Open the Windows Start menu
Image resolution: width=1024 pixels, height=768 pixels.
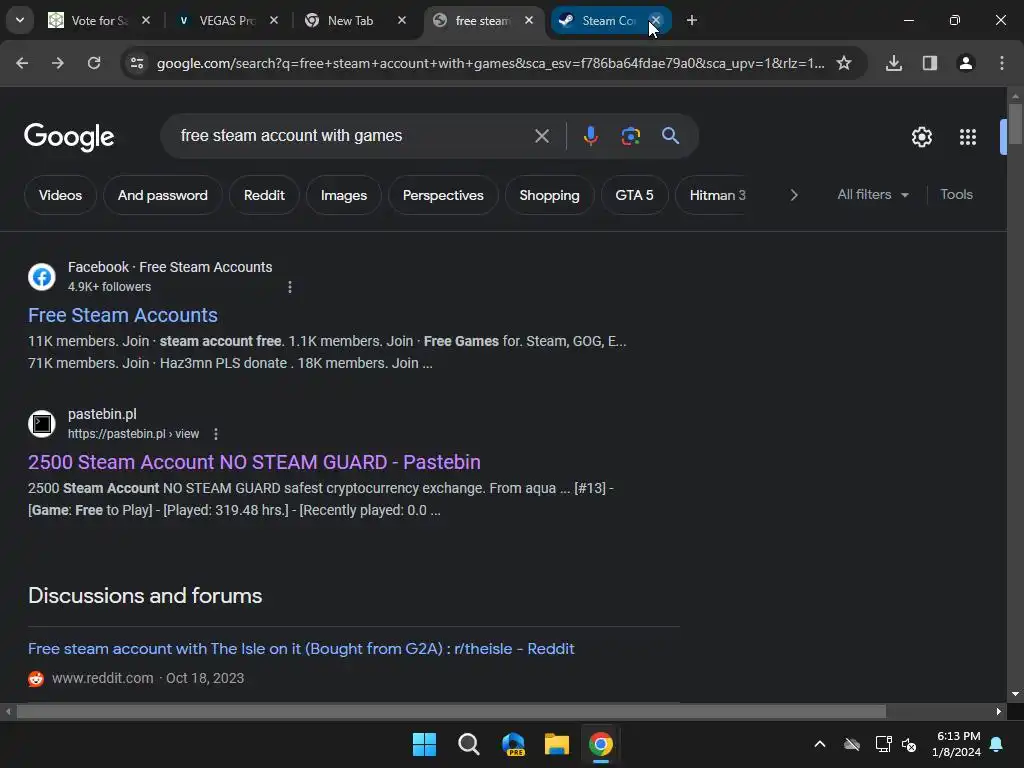tap(424, 744)
